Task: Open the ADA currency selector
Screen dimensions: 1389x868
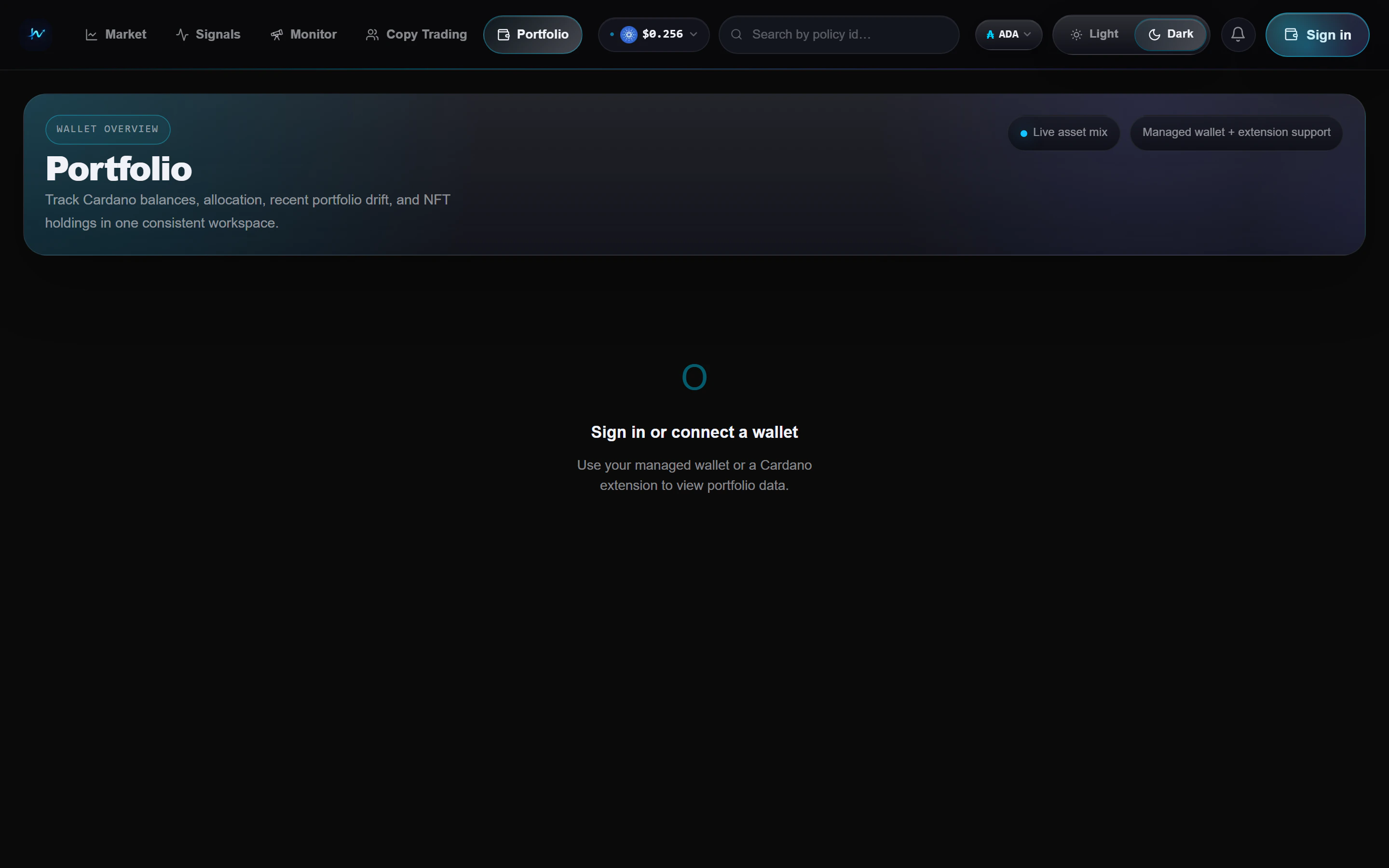Action: point(1008,34)
